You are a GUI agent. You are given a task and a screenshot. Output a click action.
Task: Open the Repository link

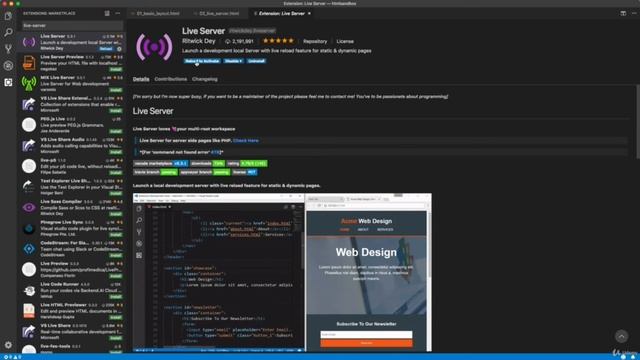click(315, 41)
